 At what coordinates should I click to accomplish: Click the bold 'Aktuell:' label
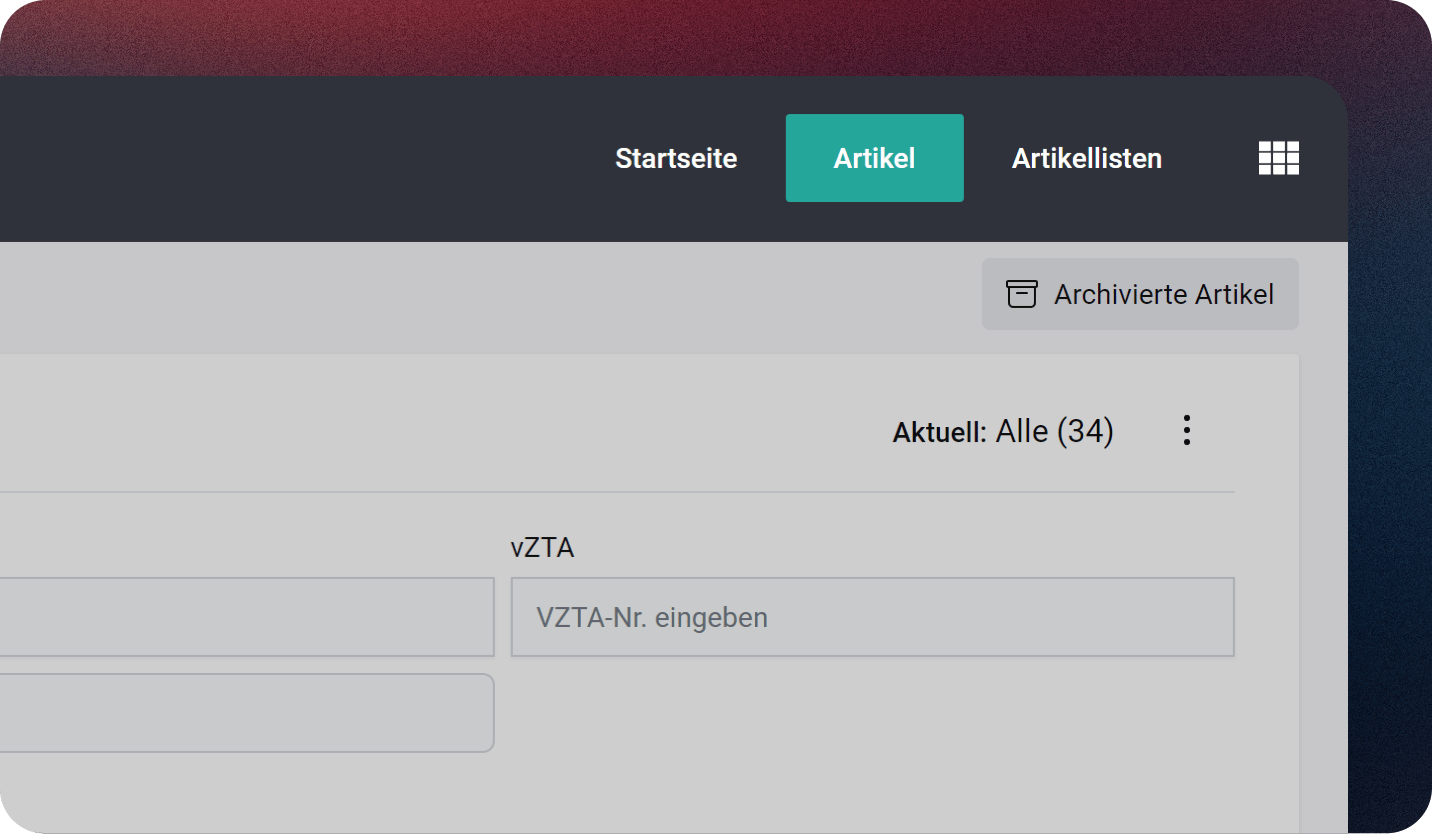939,432
